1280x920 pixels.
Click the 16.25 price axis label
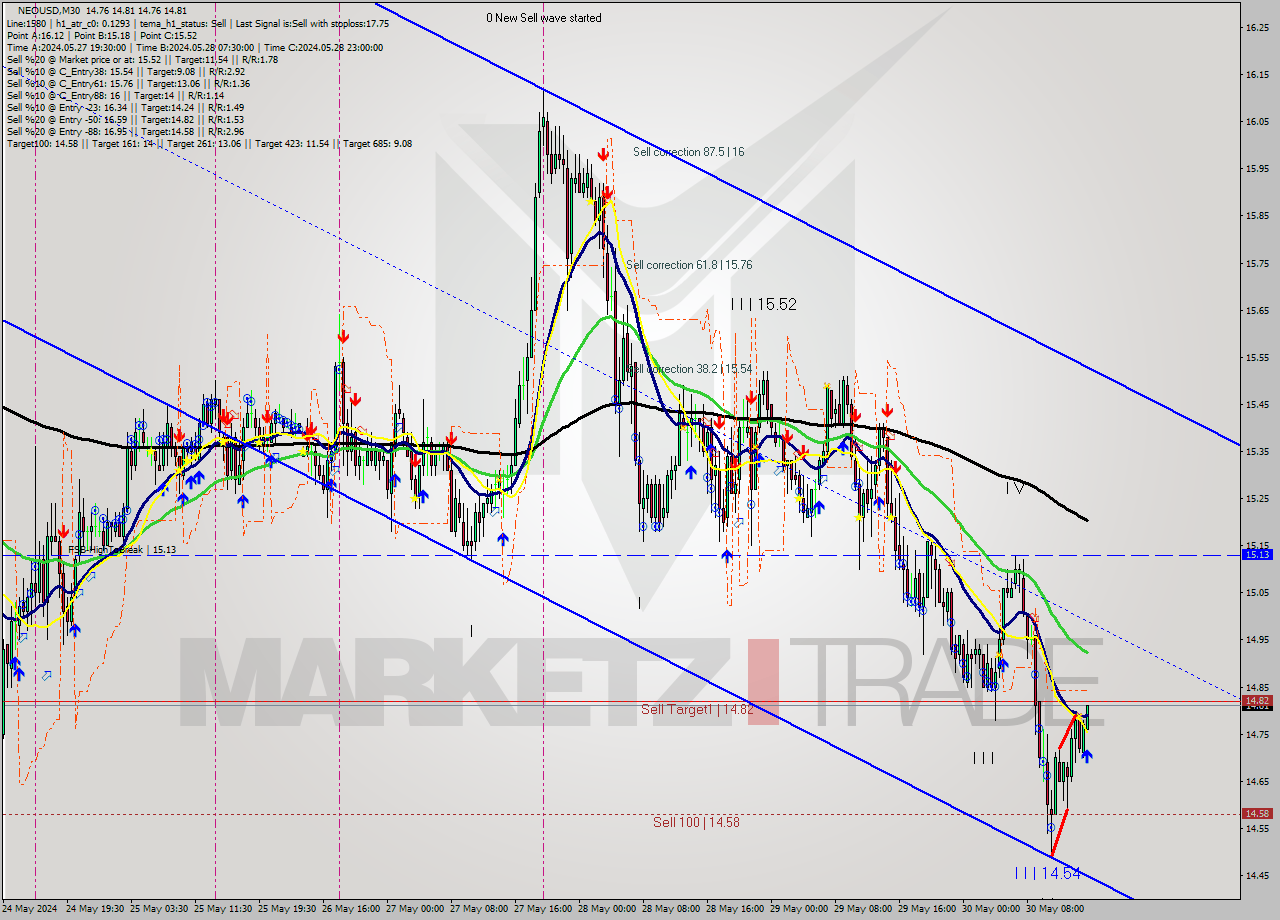pyautogui.click(x=1256, y=27)
